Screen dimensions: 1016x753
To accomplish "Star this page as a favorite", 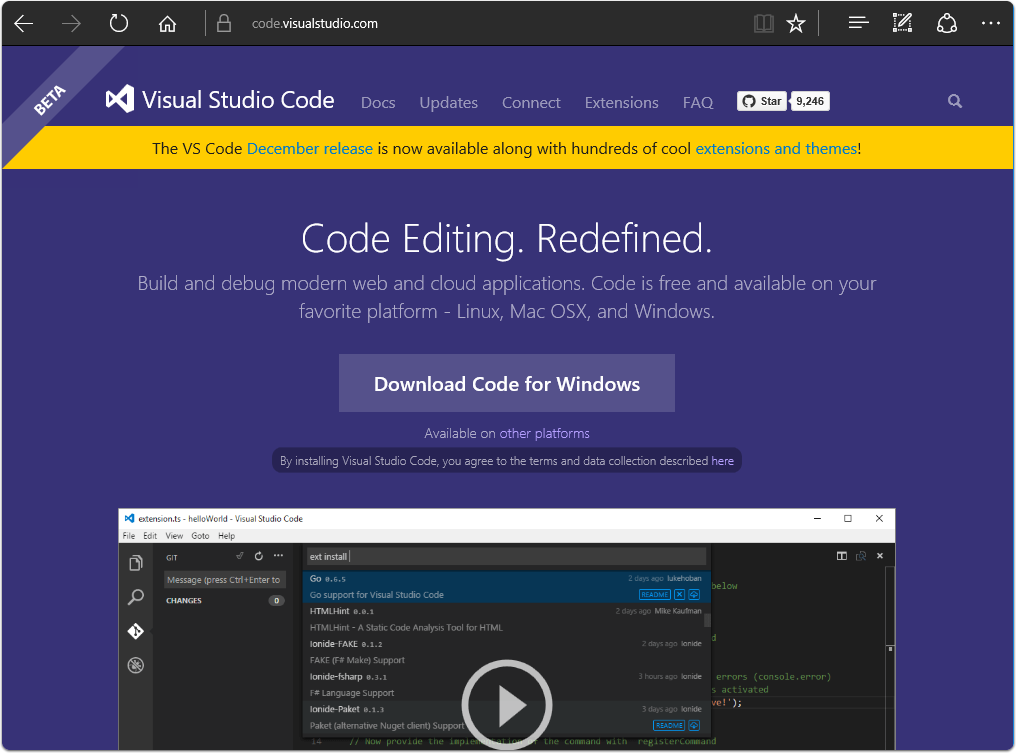I will tap(795, 22).
